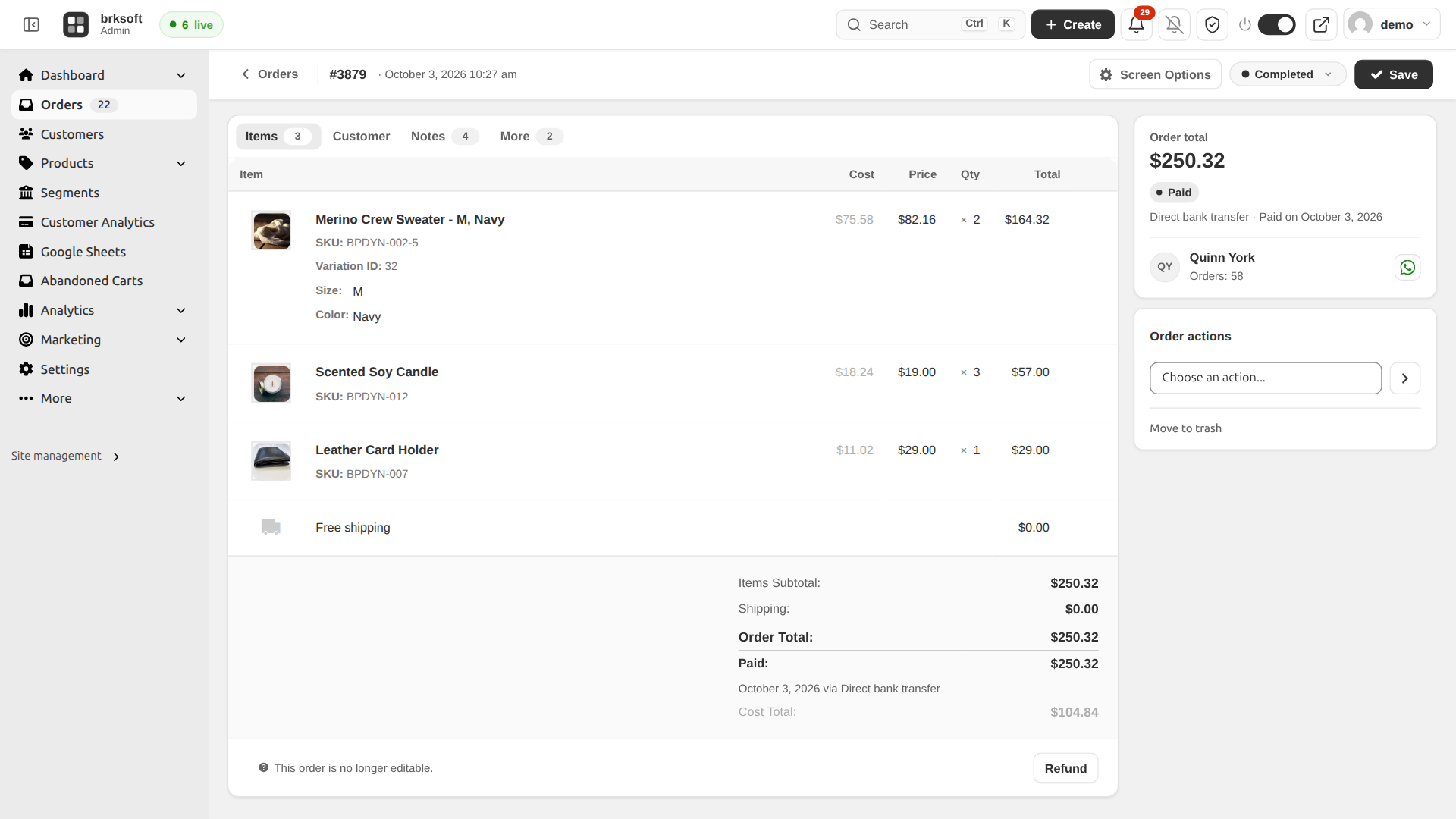This screenshot has width=1456, height=819.
Task: Open Google Sheets in the sidebar
Action: (x=104, y=252)
